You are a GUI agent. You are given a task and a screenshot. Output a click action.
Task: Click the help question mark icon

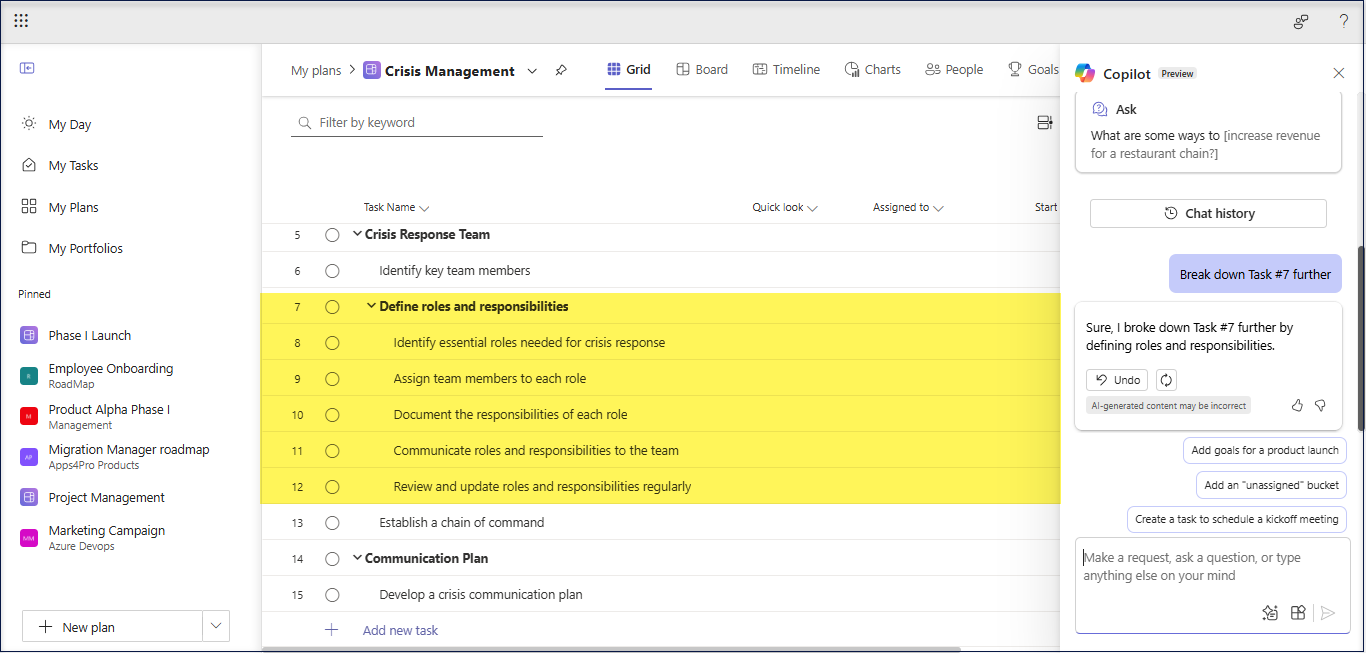point(1343,21)
